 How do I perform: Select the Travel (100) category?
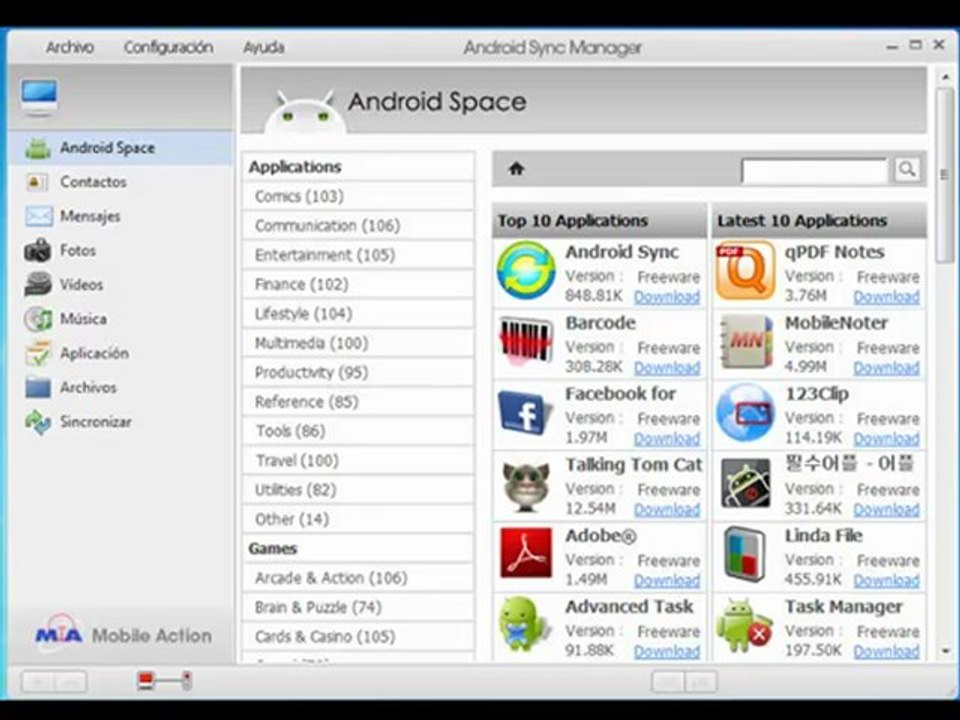click(358, 460)
